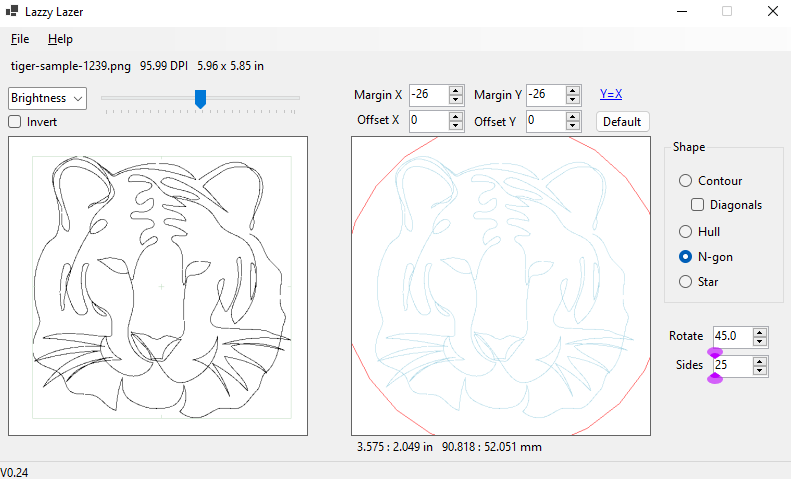Image resolution: width=791 pixels, height=479 pixels.
Task: Increase Offset X with up arrow
Action: coord(456,117)
